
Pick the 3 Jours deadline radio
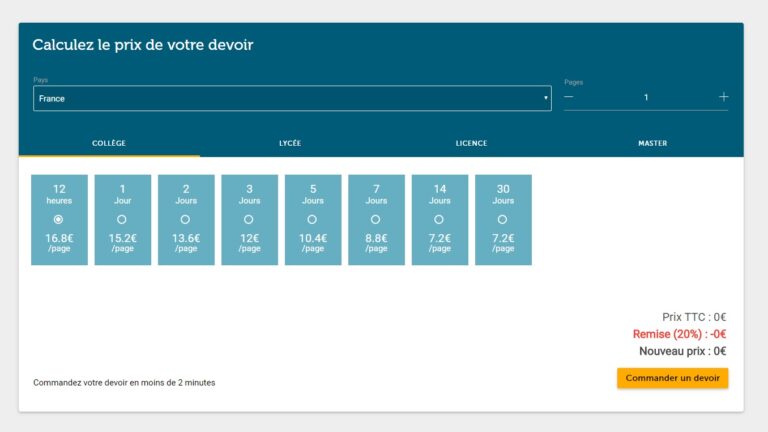pos(249,219)
